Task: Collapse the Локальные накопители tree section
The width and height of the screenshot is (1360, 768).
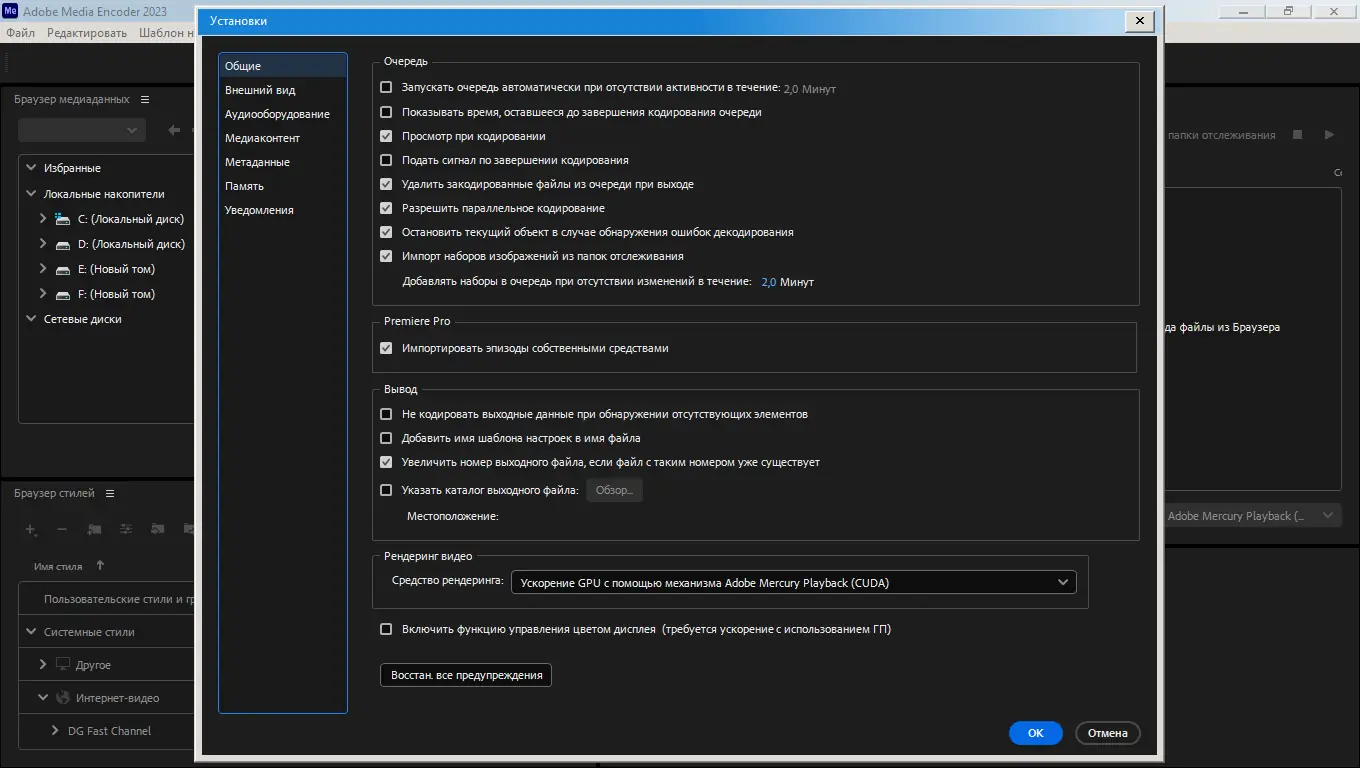Action: (x=31, y=194)
